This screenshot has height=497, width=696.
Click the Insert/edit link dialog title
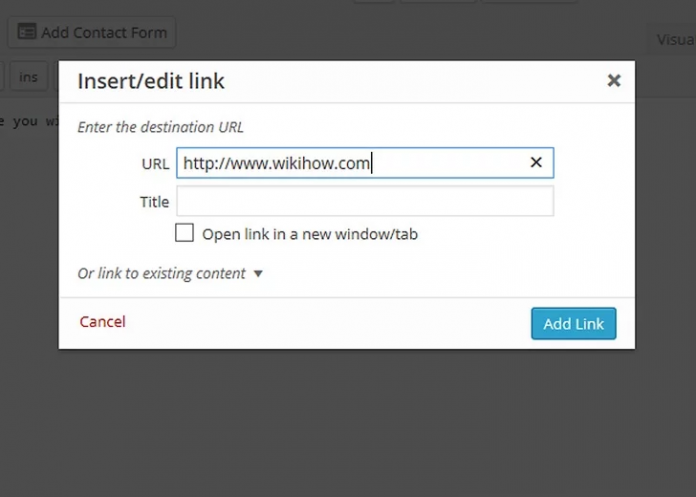click(151, 82)
